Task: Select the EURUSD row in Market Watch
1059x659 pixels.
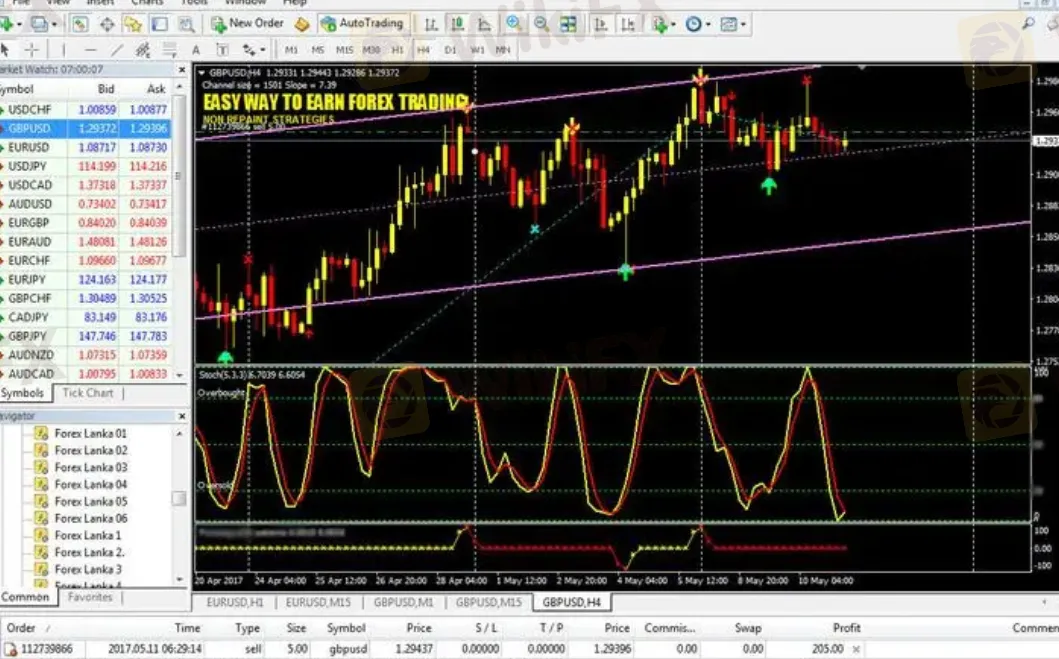Action: (x=85, y=147)
